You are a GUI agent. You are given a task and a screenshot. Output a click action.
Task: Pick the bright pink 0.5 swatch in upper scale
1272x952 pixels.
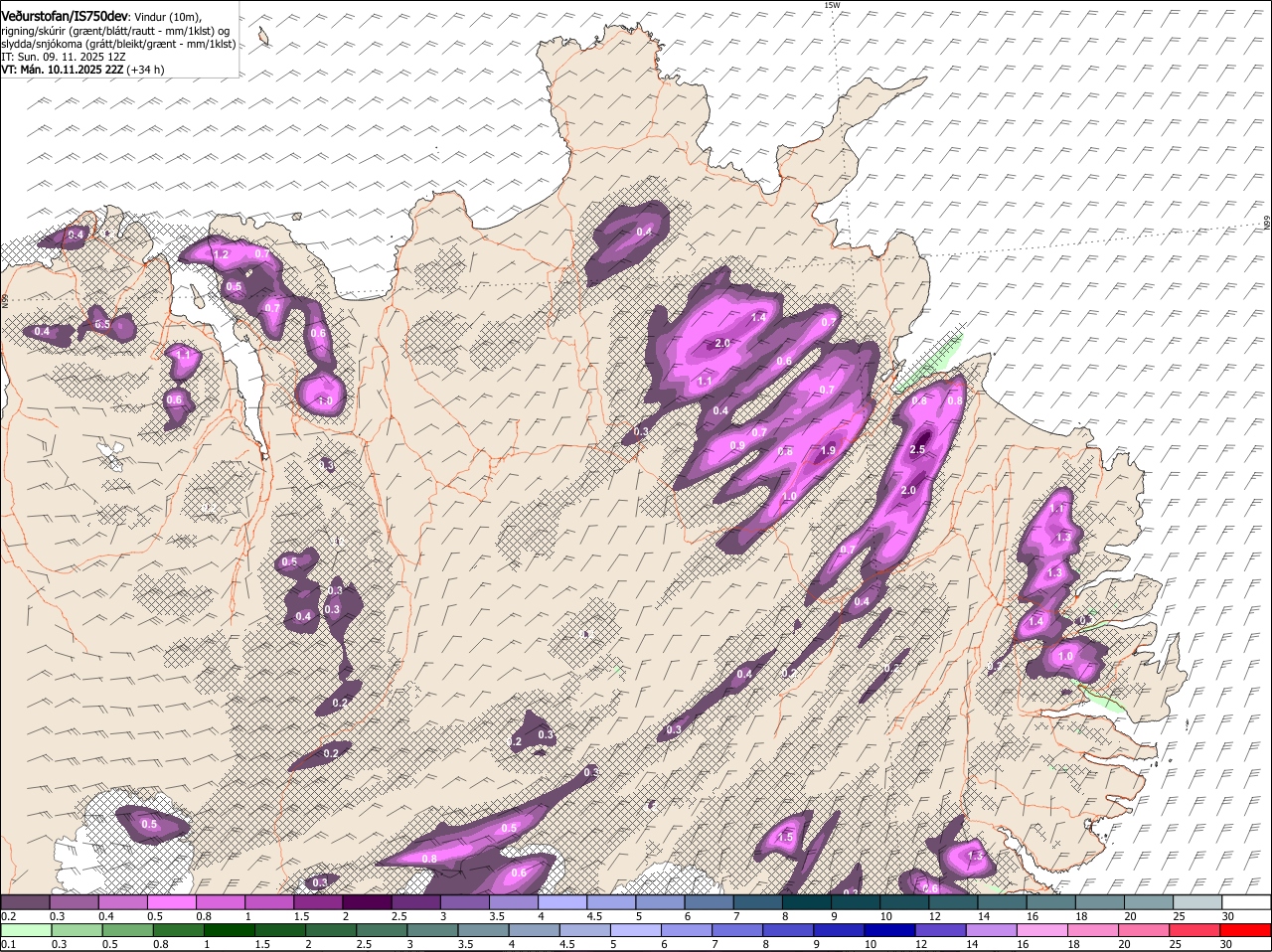pyautogui.click(x=172, y=901)
